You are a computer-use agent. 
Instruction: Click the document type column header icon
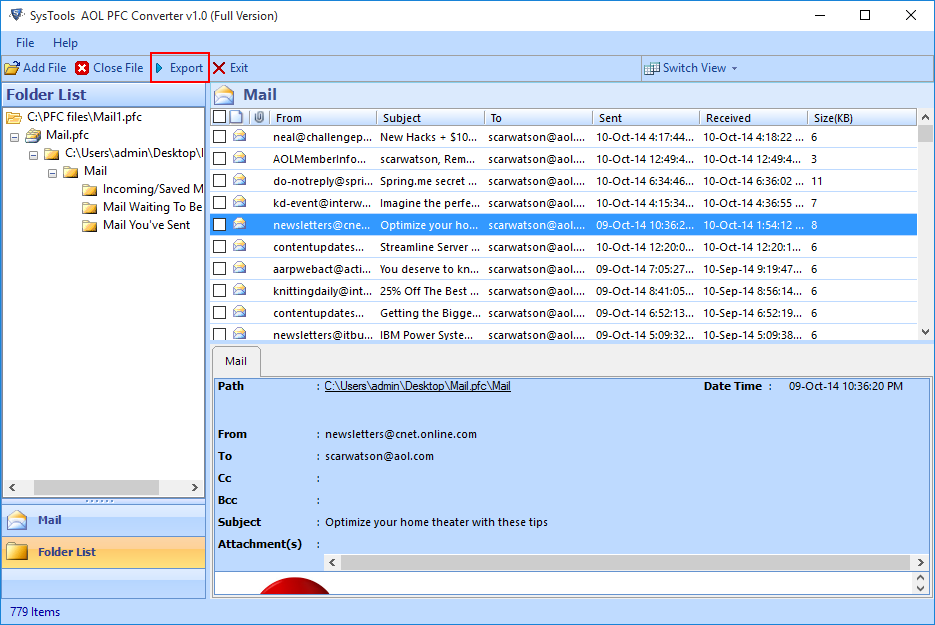(236, 117)
